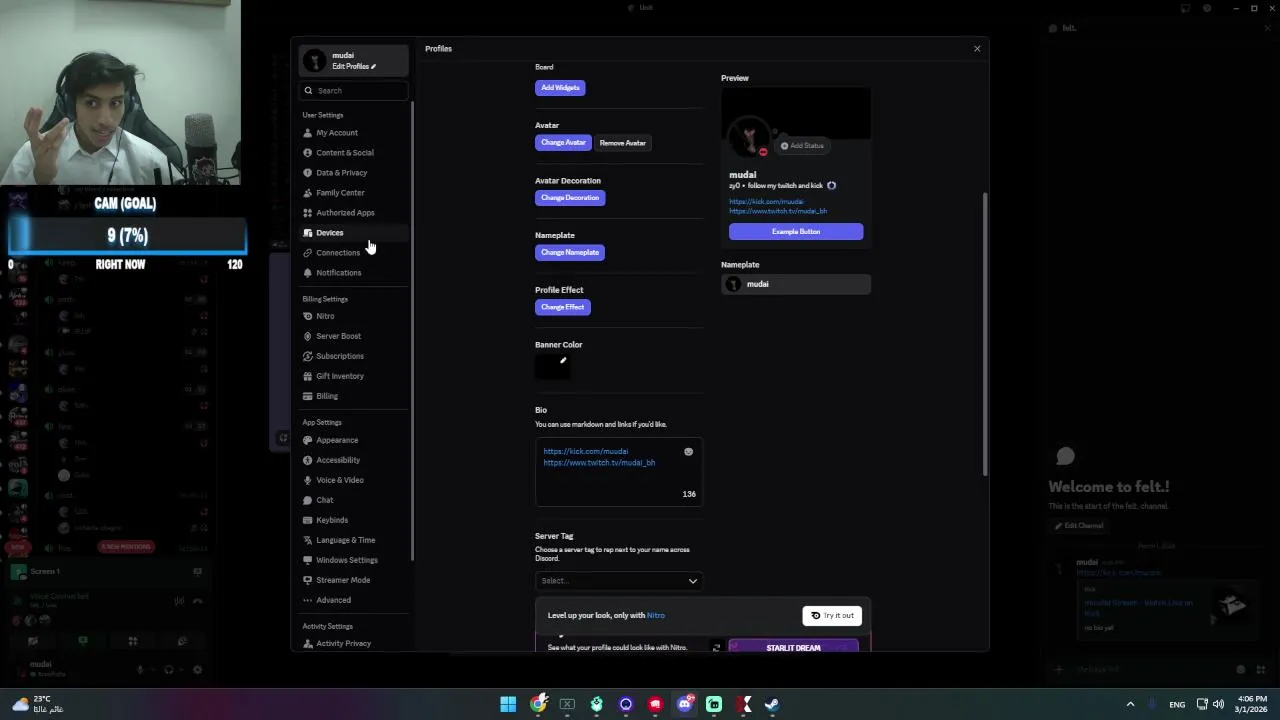Click the profile settings content scrollbar
The height and width of the screenshot is (720, 1280).
click(x=985, y=335)
